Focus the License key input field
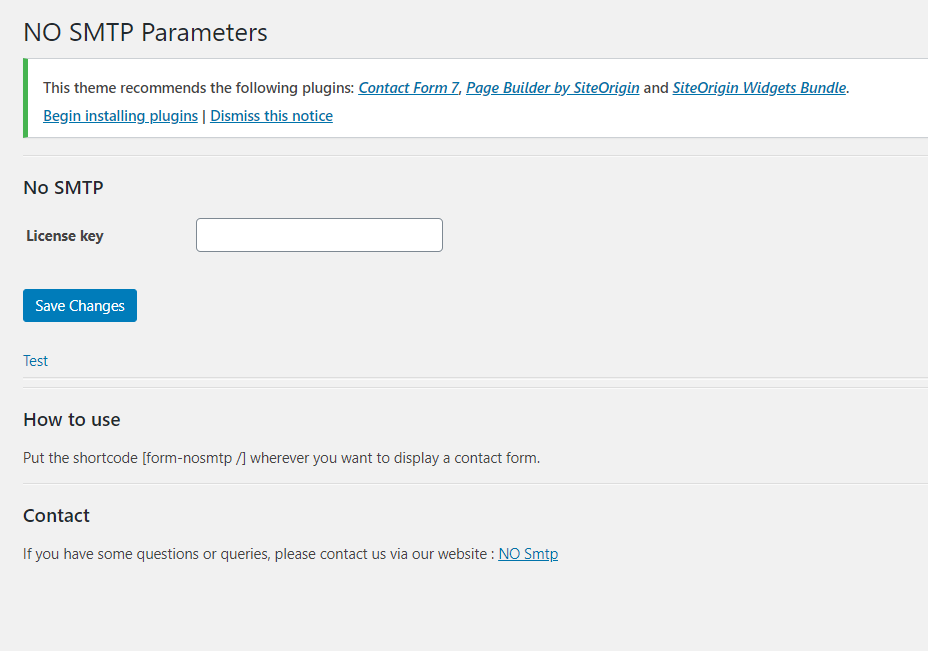This screenshot has width=928, height=651. tap(319, 235)
